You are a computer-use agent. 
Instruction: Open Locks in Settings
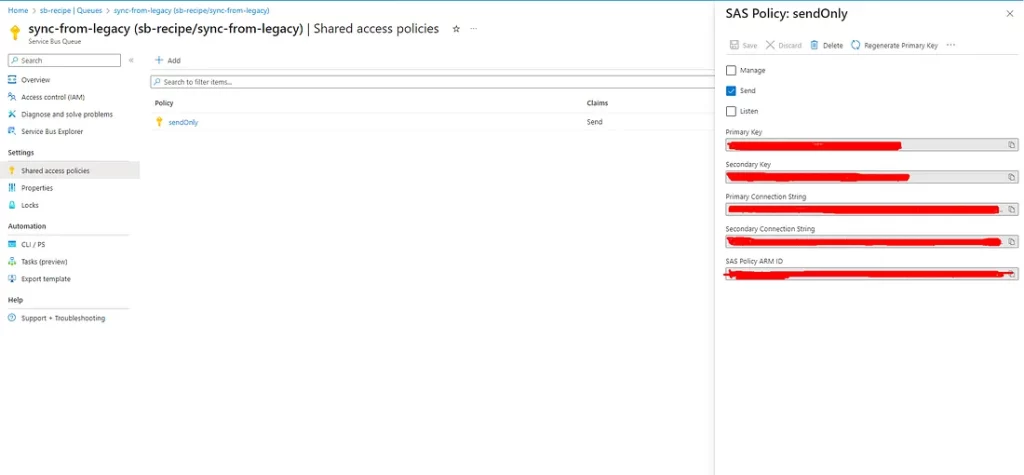29,205
